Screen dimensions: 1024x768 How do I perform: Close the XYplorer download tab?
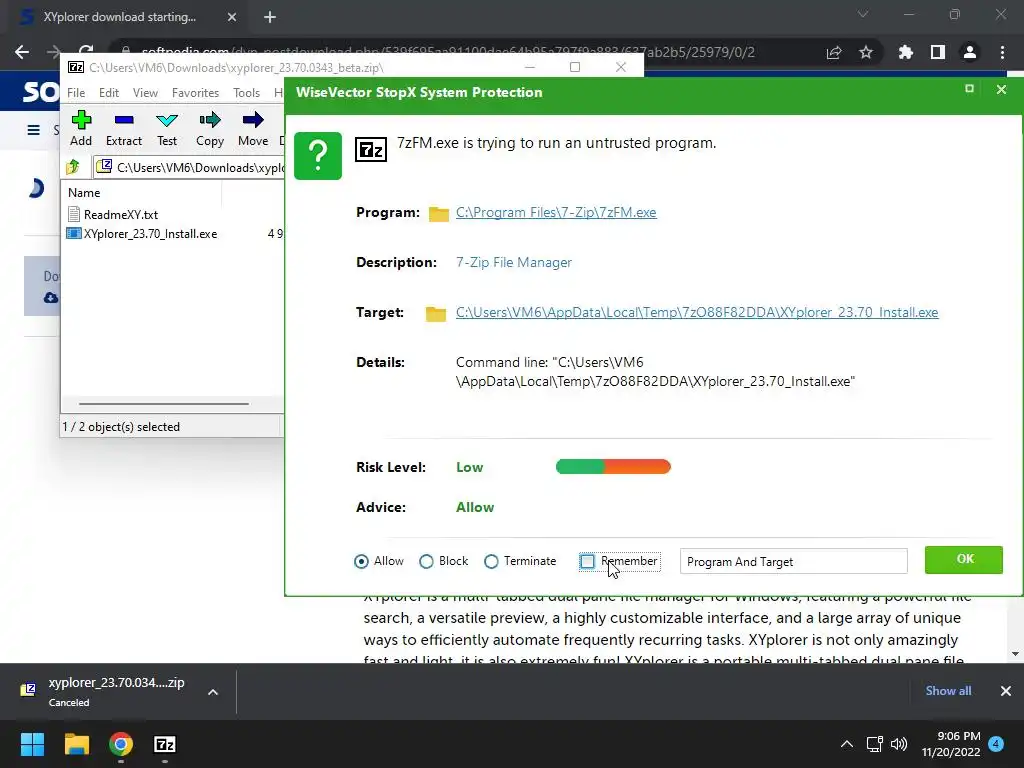232,17
